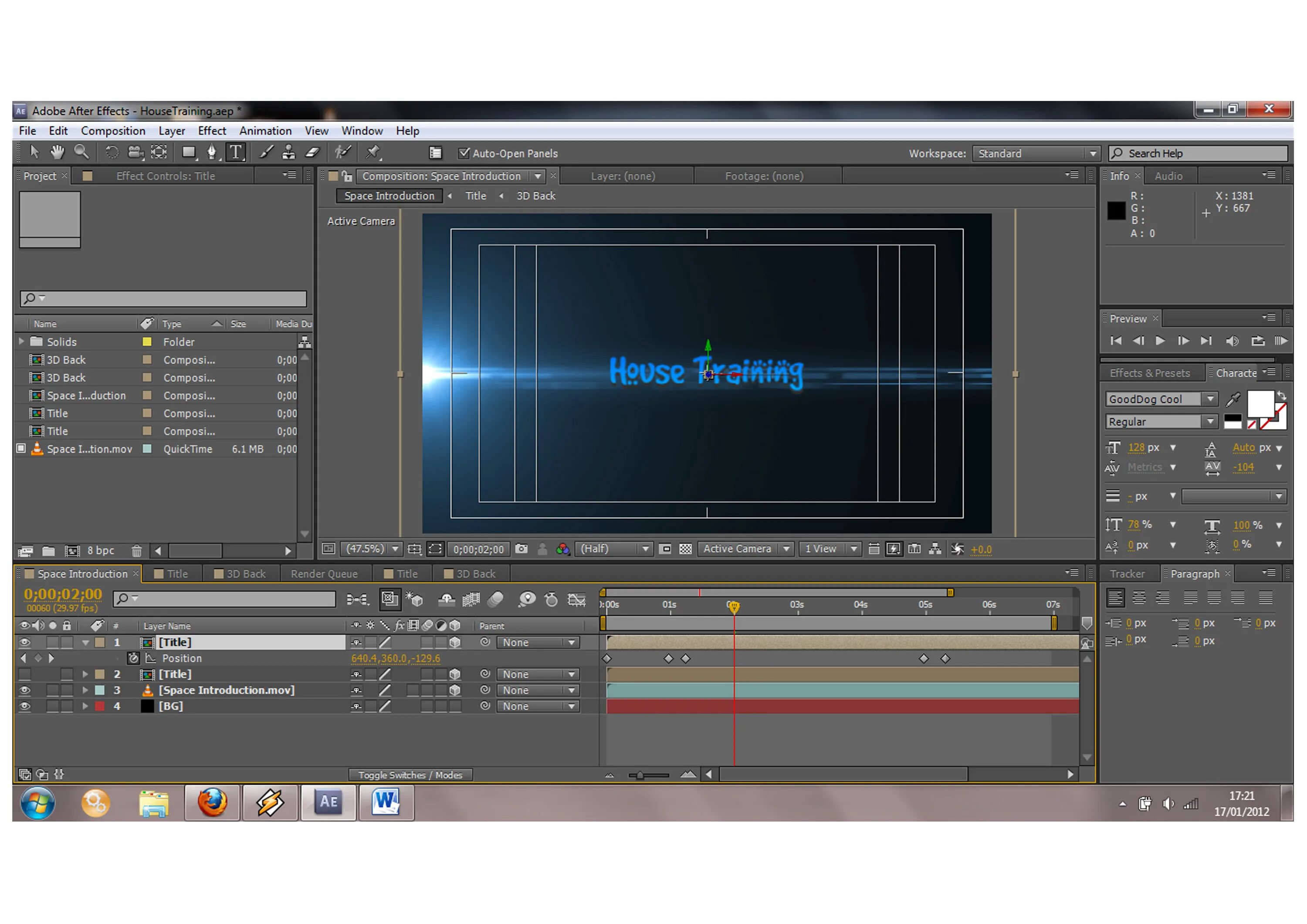Open Firefox from the taskbar

212,803
